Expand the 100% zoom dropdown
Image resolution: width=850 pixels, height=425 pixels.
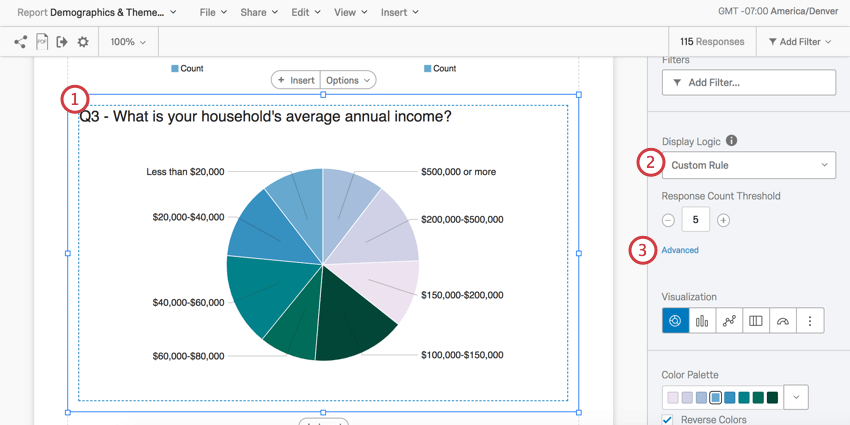pos(128,42)
